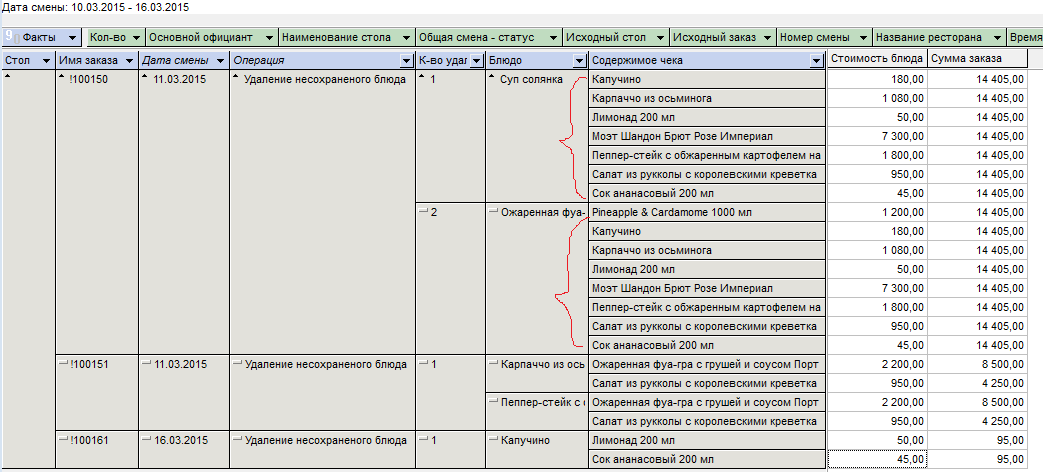This screenshot has height=472, width=1049.
Task: Collapse the Суп солянка dish group
Action: [493, 79]
